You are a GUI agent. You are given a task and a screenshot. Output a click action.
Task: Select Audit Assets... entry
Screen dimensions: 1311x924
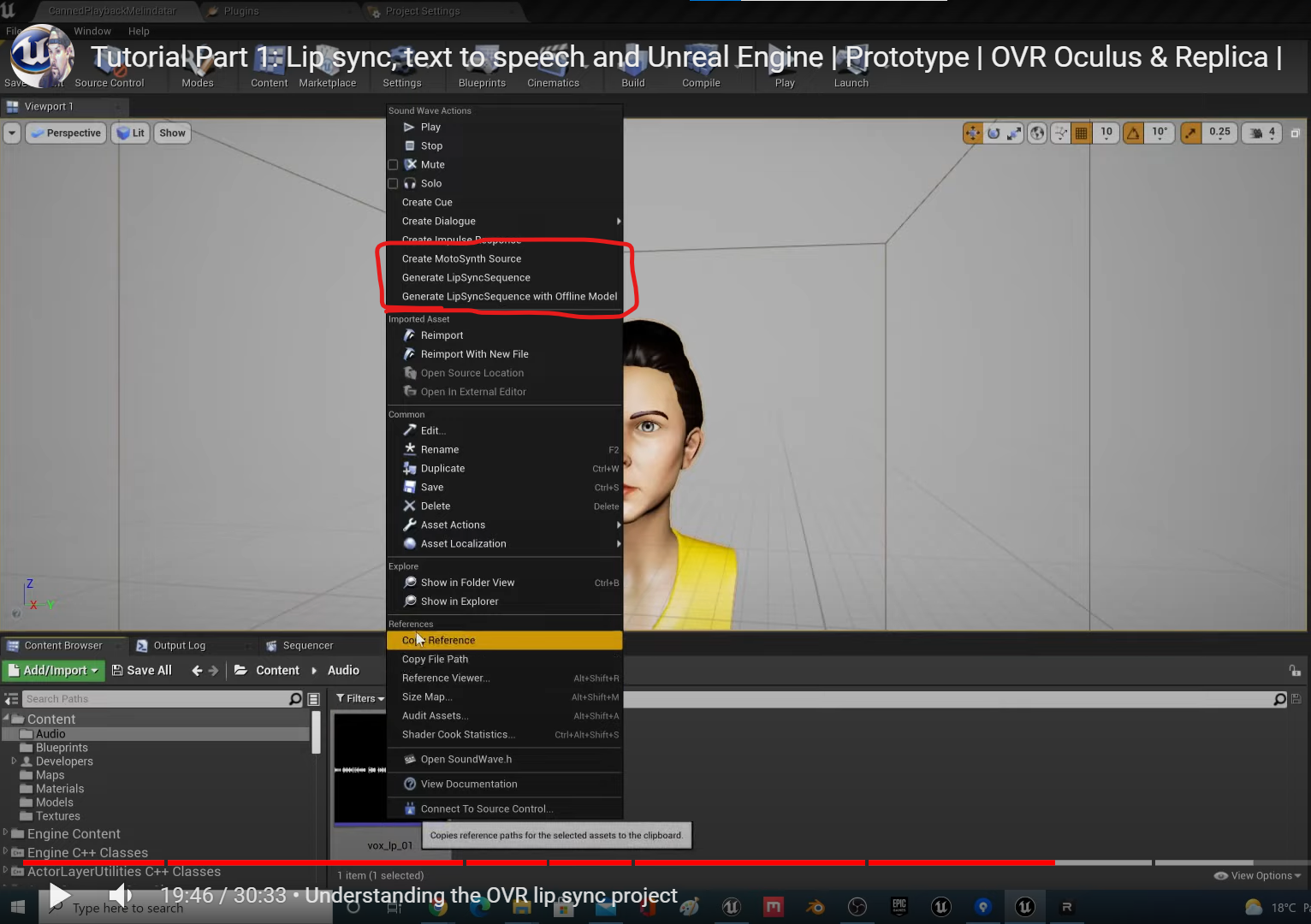pos(505,715)
